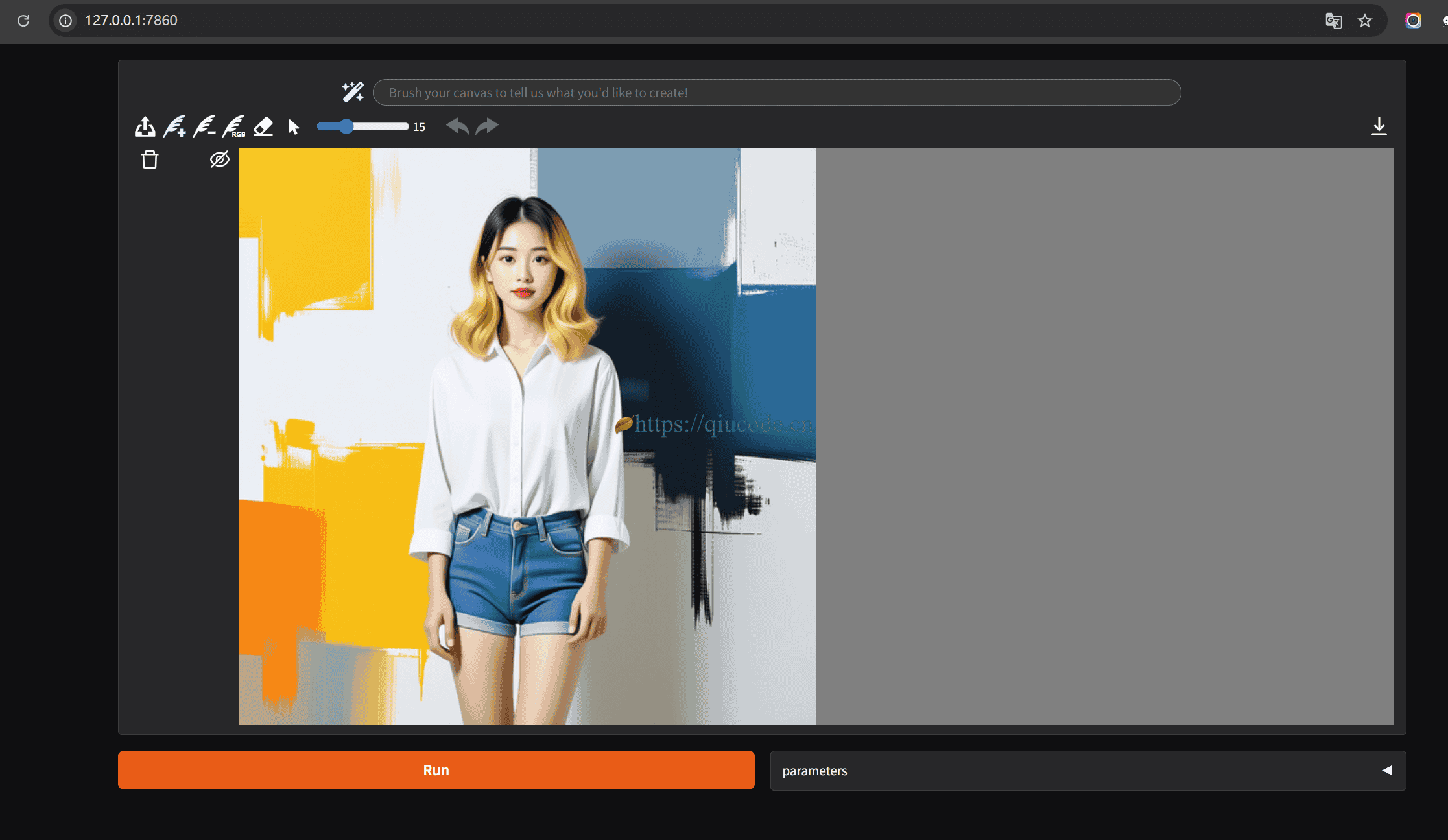This screenshot has width=1448, height=840.
Task: Toggle mask visibility with crossed eye icon
Action: tap(220, 159)
